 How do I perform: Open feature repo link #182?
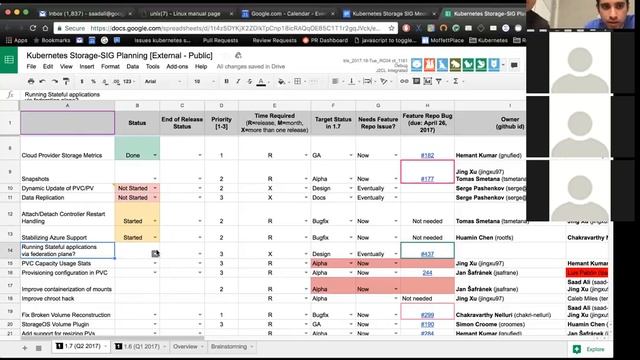tap(427, 155)
